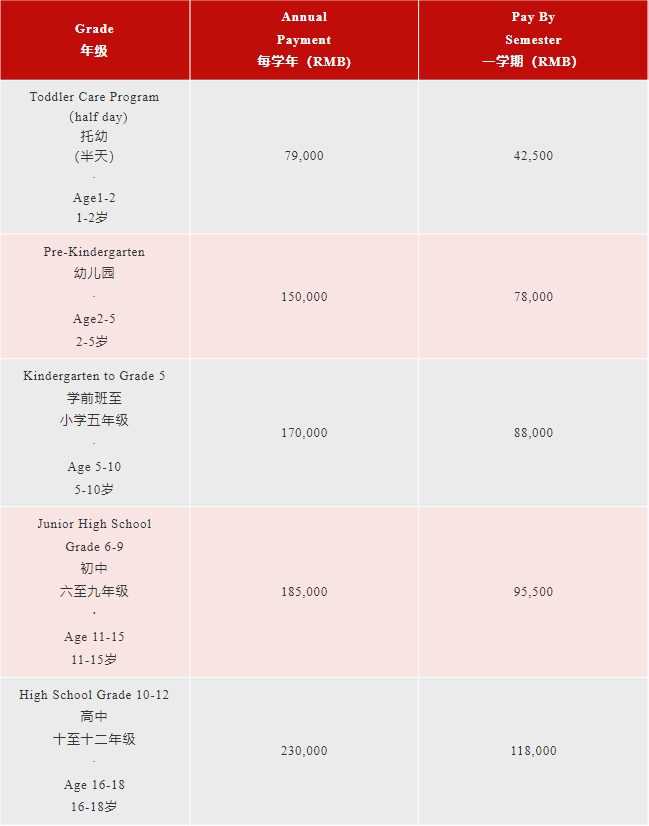649x826 pixels.
Task: Click the 88,000 semester amount
Action: (533, 433)
